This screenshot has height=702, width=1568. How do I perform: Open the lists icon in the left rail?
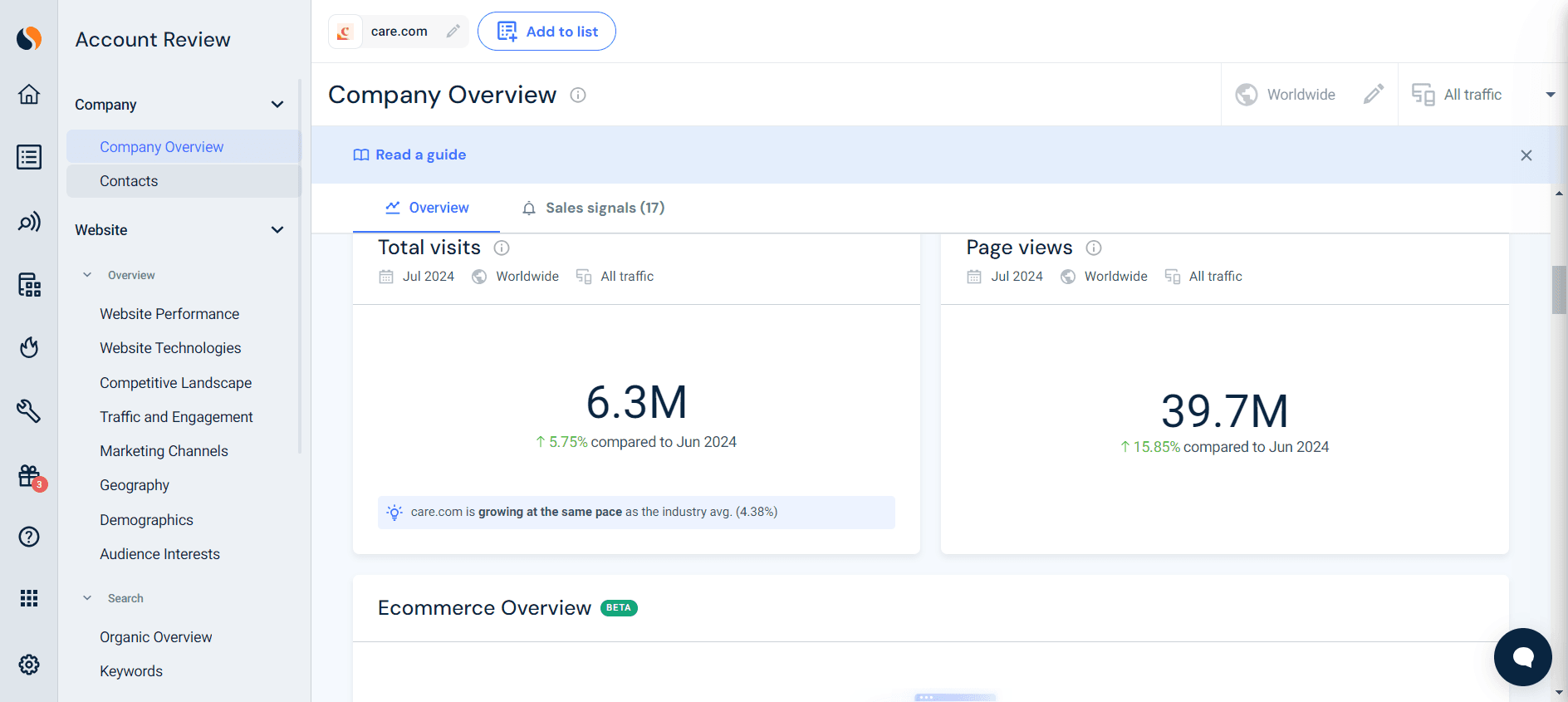click(29, 157)
